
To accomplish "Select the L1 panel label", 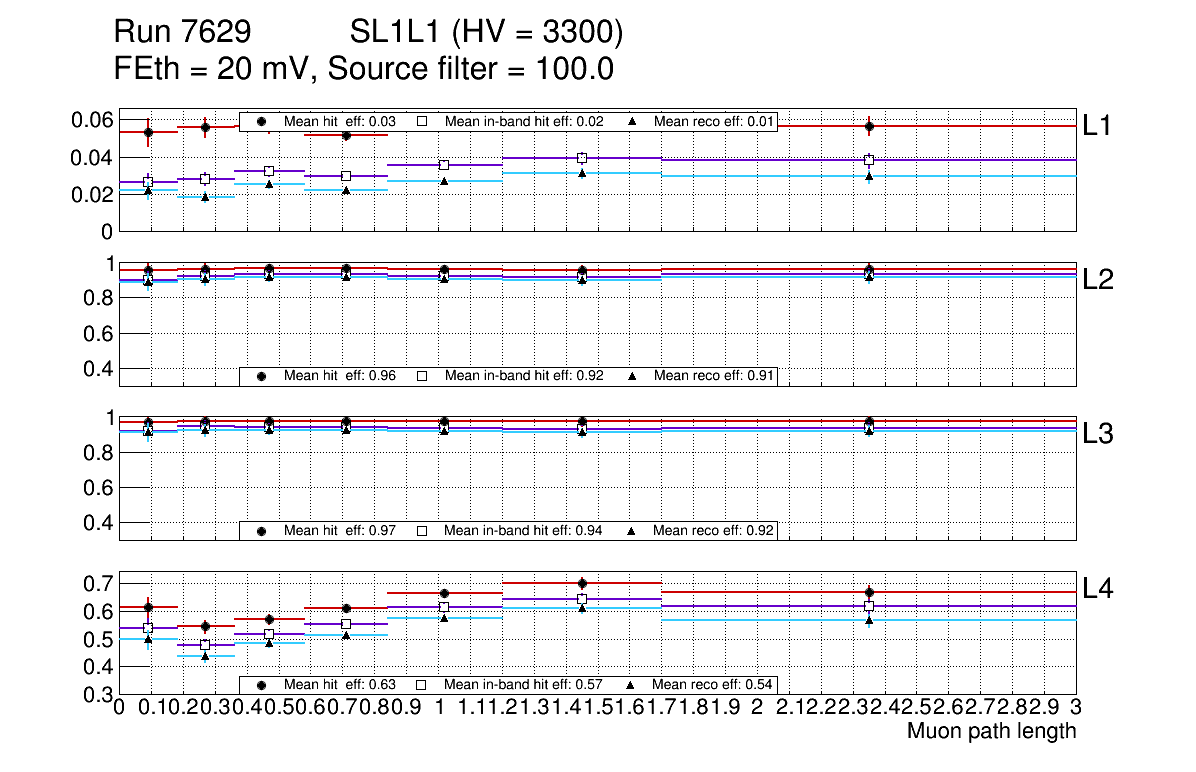I will pyautogui.click(x=1099, y=125).
